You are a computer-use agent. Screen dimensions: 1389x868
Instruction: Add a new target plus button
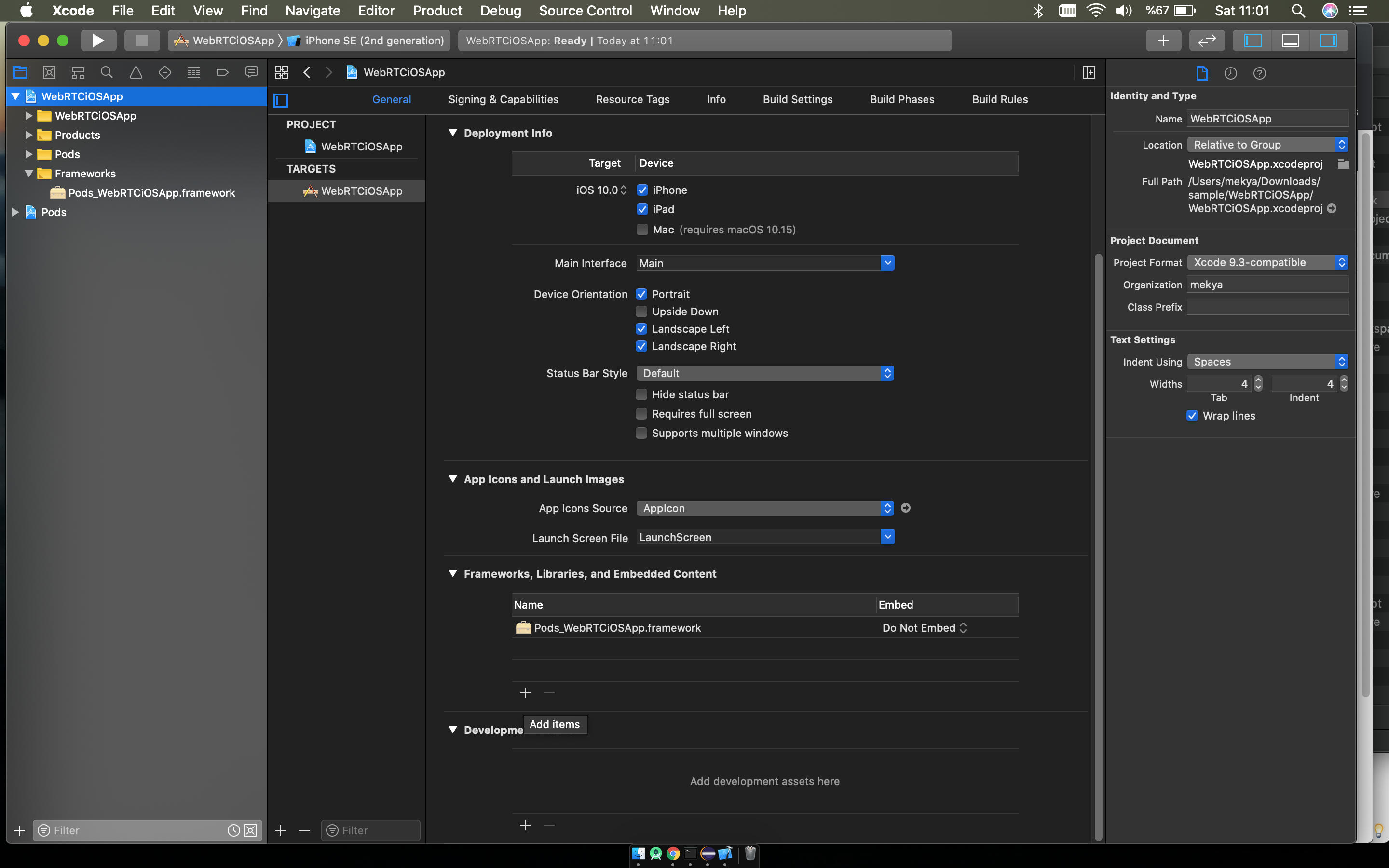[x=280, y=830]
